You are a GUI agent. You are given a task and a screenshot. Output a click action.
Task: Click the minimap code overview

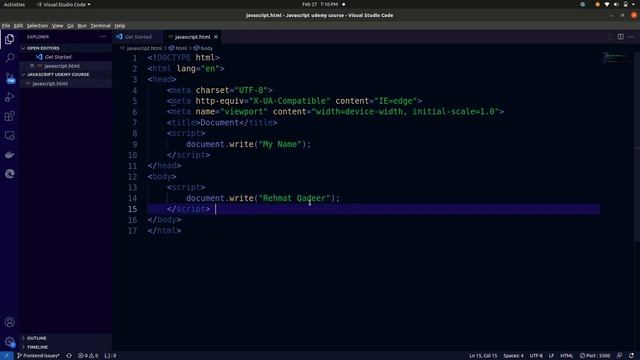[616, 57]
